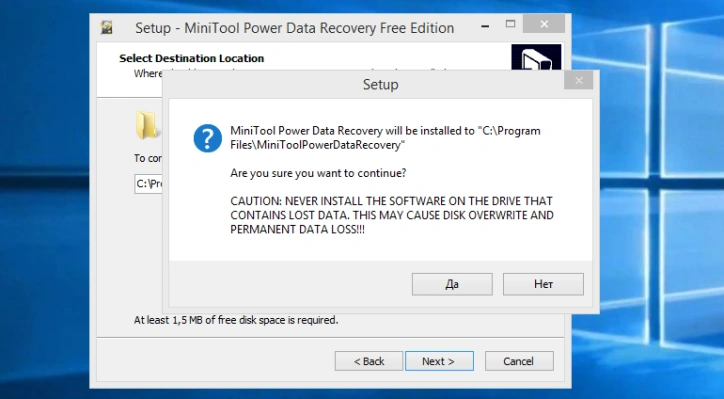Screen dimensions: 724x399
Task: Cancel the installation wizard
Action: tap(519, 361)
